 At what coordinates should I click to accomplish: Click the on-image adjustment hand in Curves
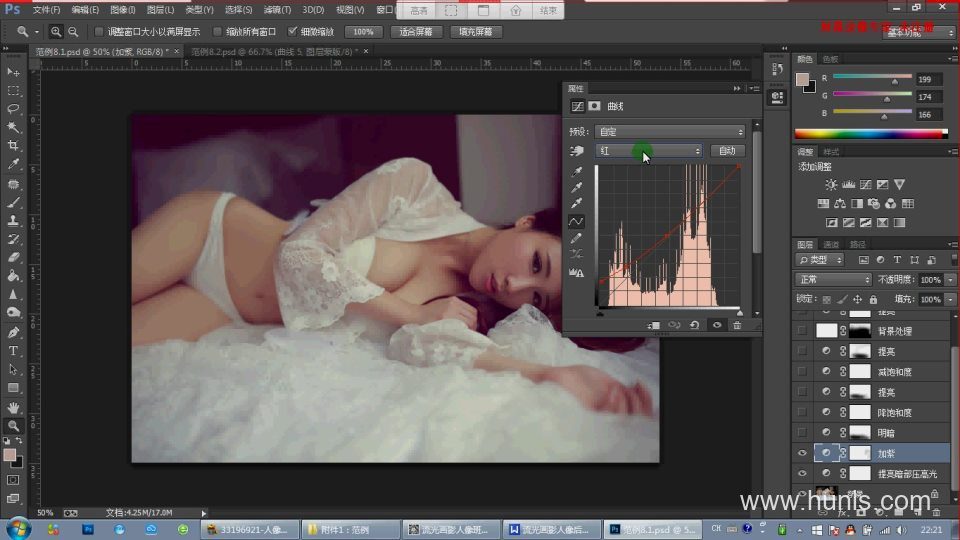(577, 151)
